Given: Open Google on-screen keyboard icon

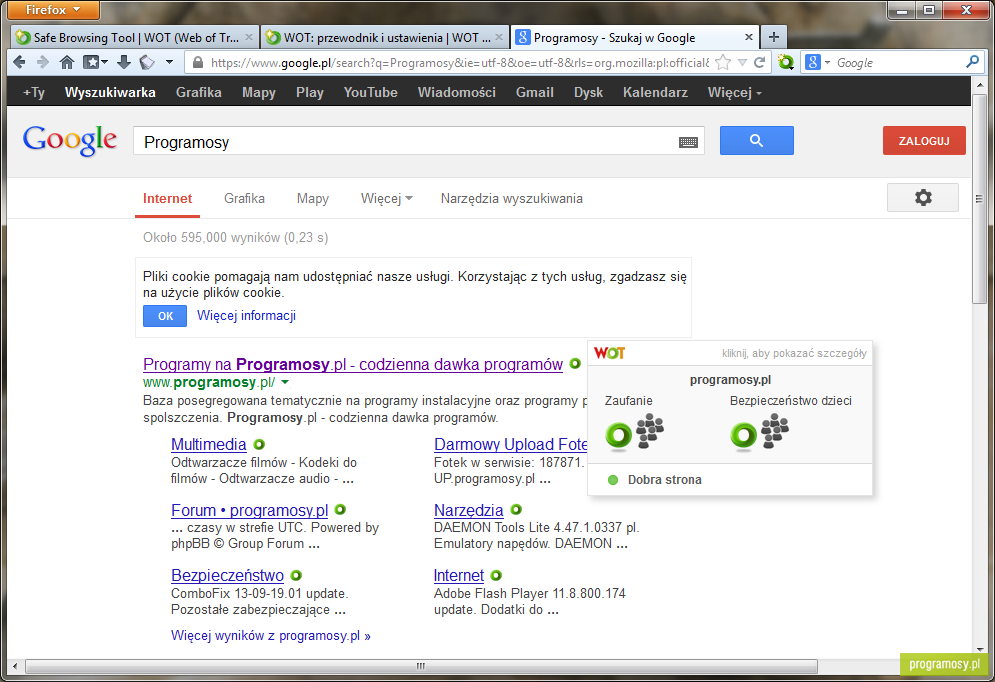Looking at the screenshot, I should point(688,142).
